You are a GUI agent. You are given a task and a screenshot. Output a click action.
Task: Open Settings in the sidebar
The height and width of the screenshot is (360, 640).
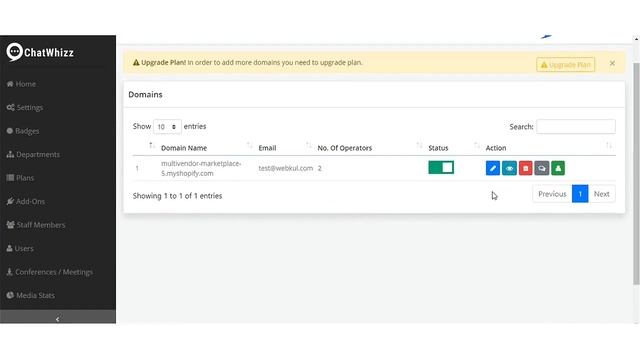pos(25,107)
